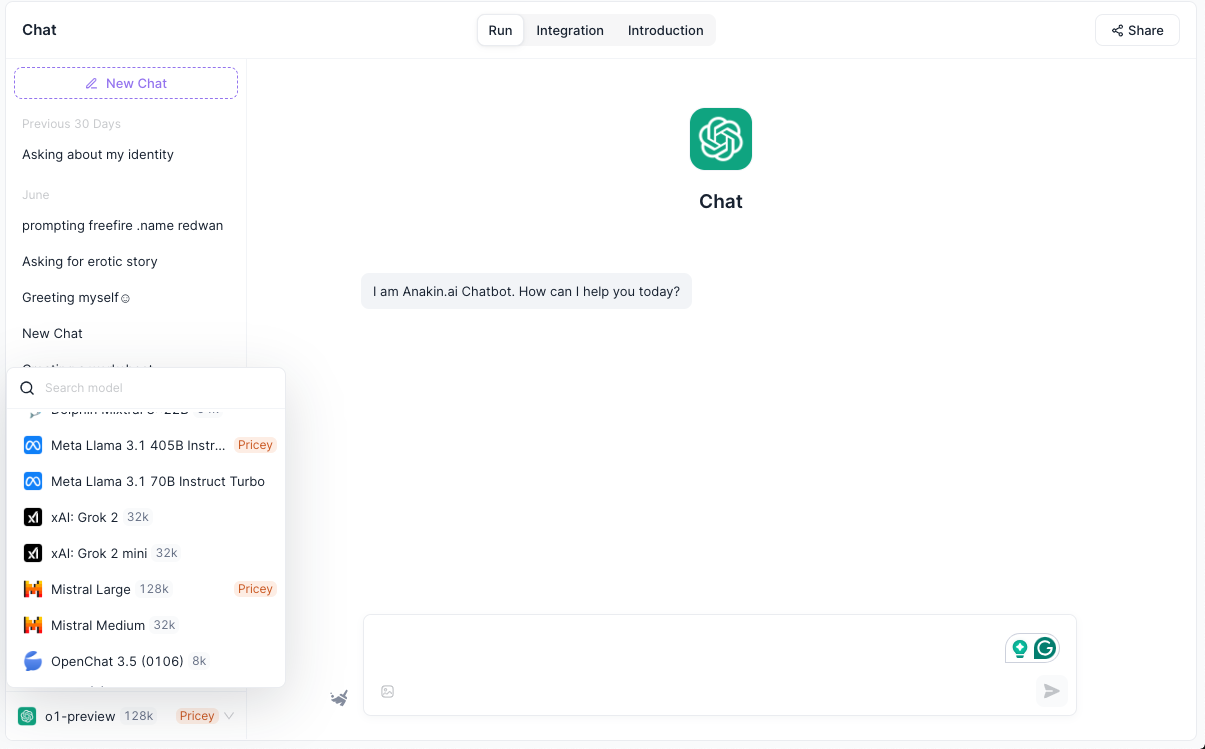Pick Mistral Medium model

(146, 625)
